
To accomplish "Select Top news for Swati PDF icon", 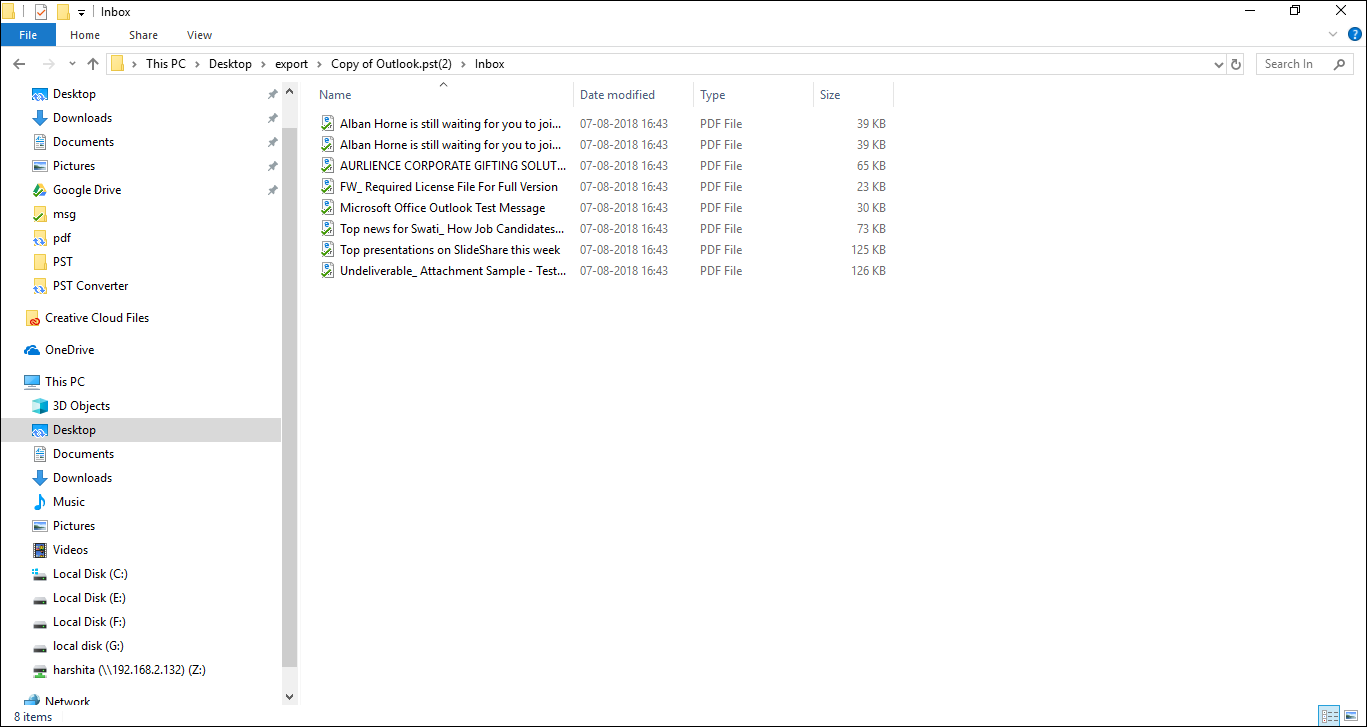I will tap(327, 229).
